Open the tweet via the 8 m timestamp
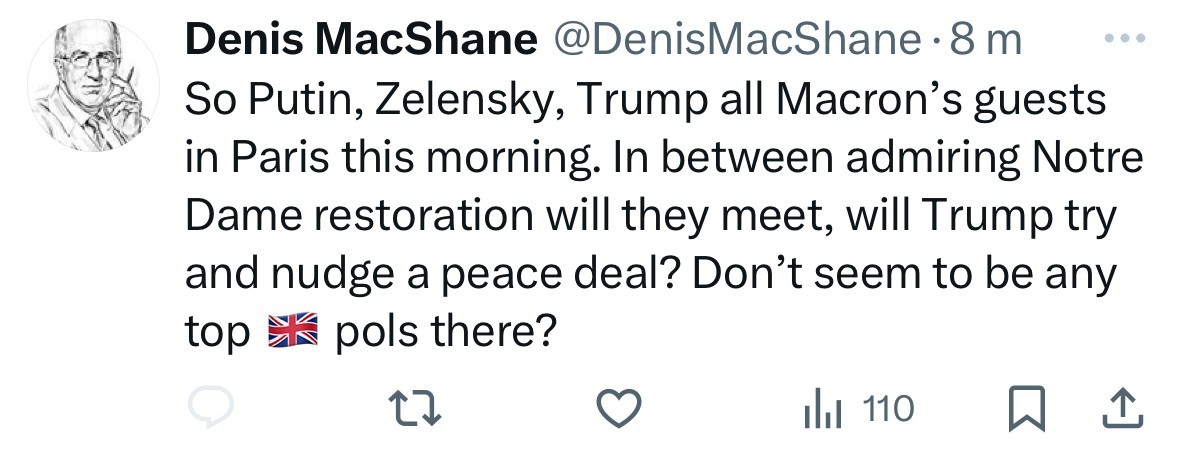 tap(986, 40)
